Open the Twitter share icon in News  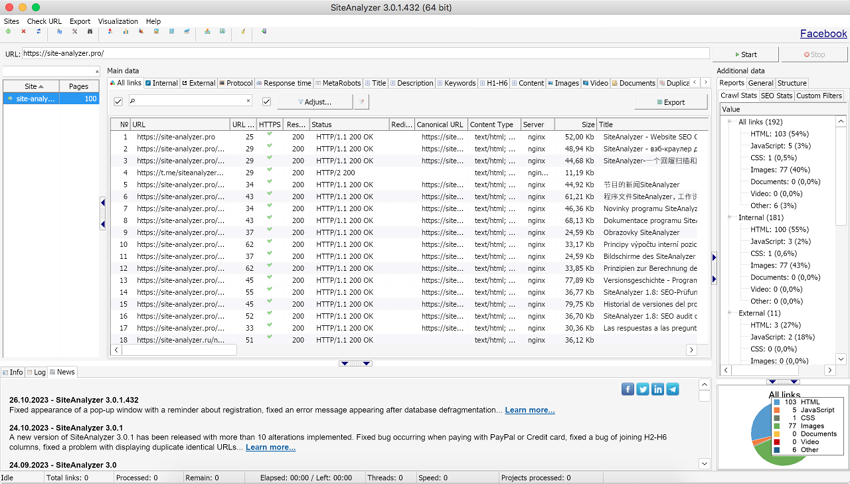point(643,389)
